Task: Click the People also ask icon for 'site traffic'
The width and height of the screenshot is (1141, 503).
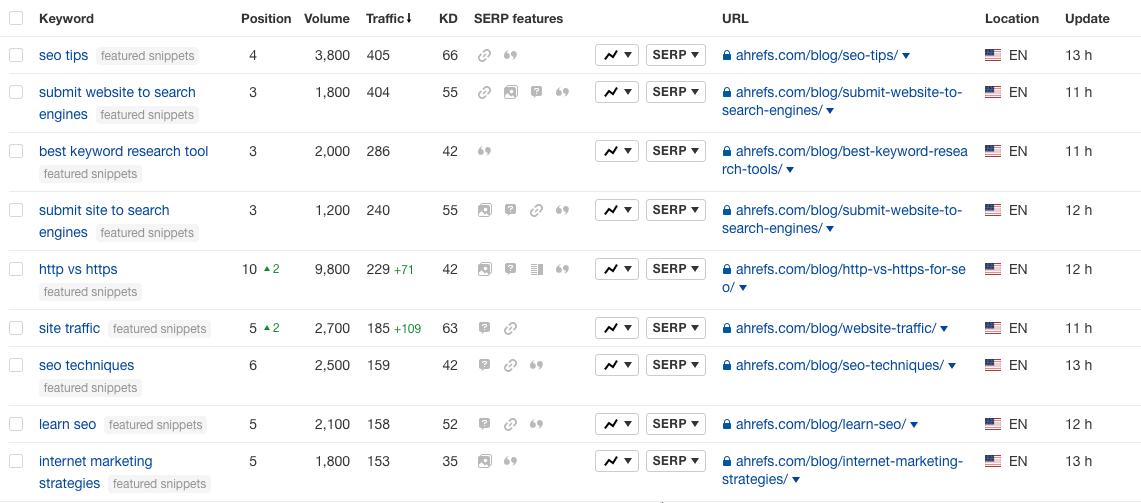Action: click(x=485, y=328)
